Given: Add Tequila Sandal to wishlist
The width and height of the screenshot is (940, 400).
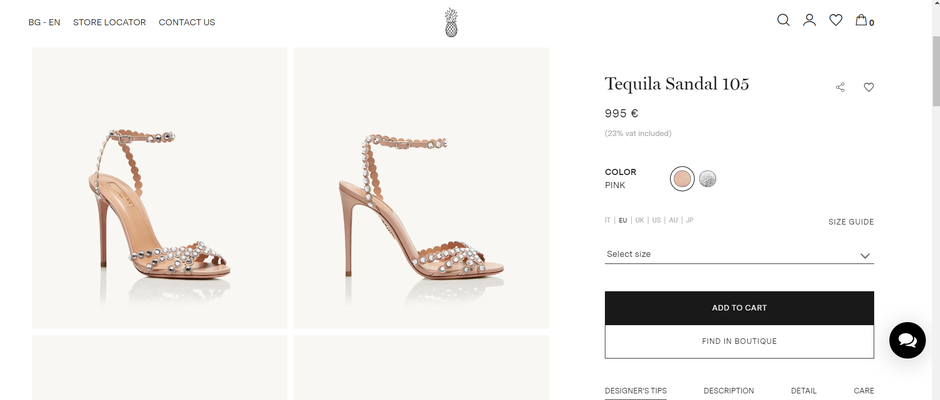Looking at the screenshot, I should [x=868, y=87].
